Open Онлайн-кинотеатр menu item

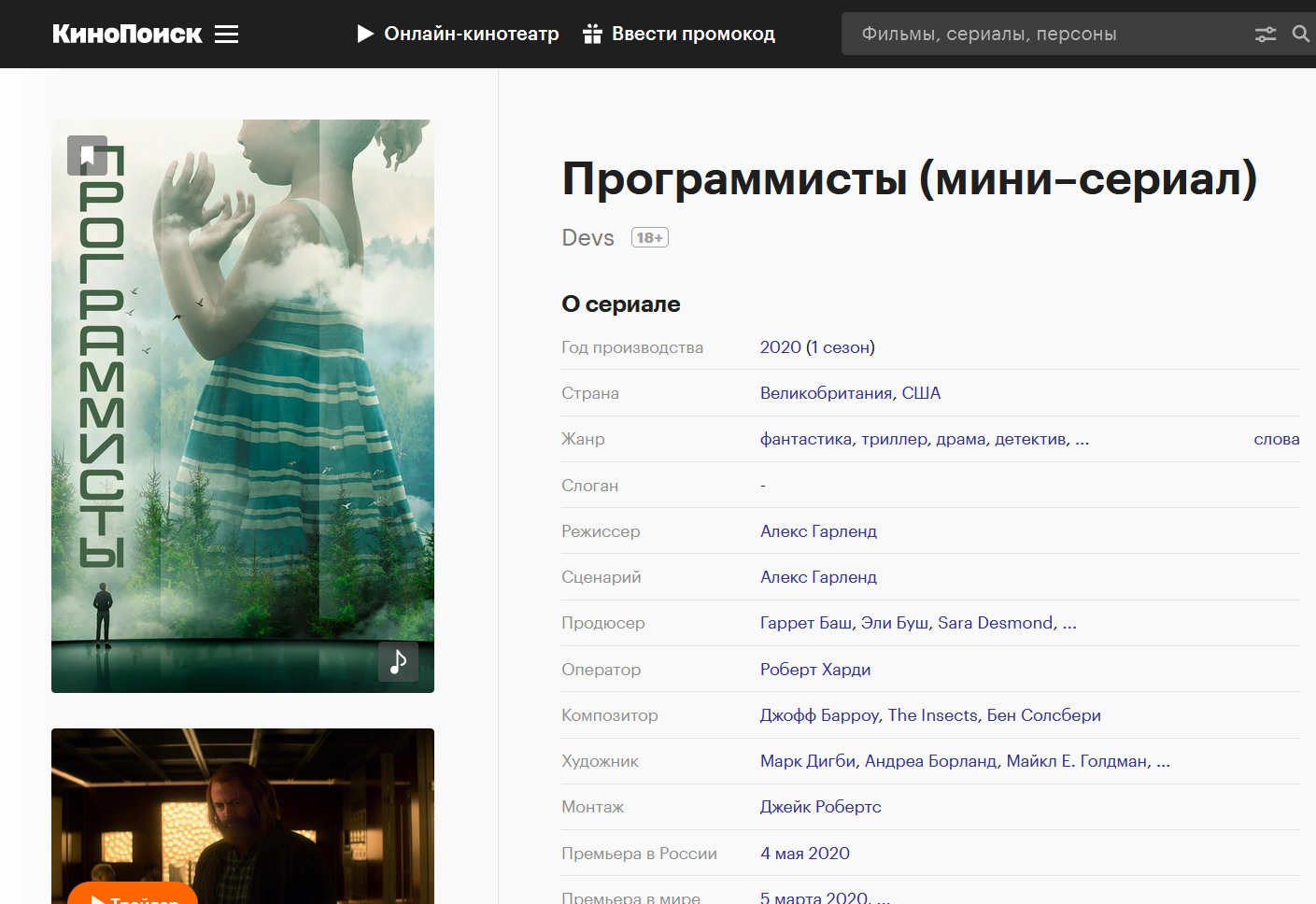(x=471, y=35)
